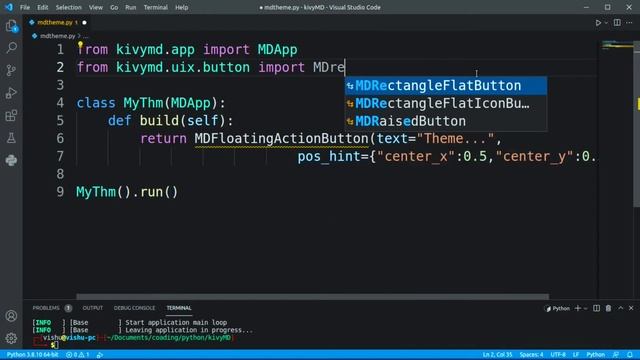Switch to the Debug Console tab
Image resolution: width=640 pixels, height=360 pixels.
click(x=134, y=308)
